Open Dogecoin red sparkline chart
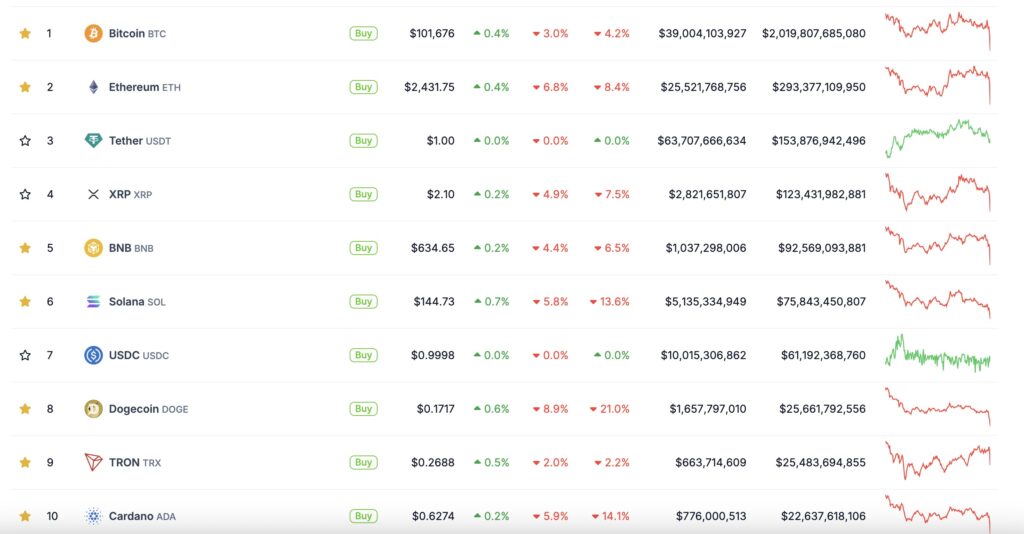 pos(938,406)
